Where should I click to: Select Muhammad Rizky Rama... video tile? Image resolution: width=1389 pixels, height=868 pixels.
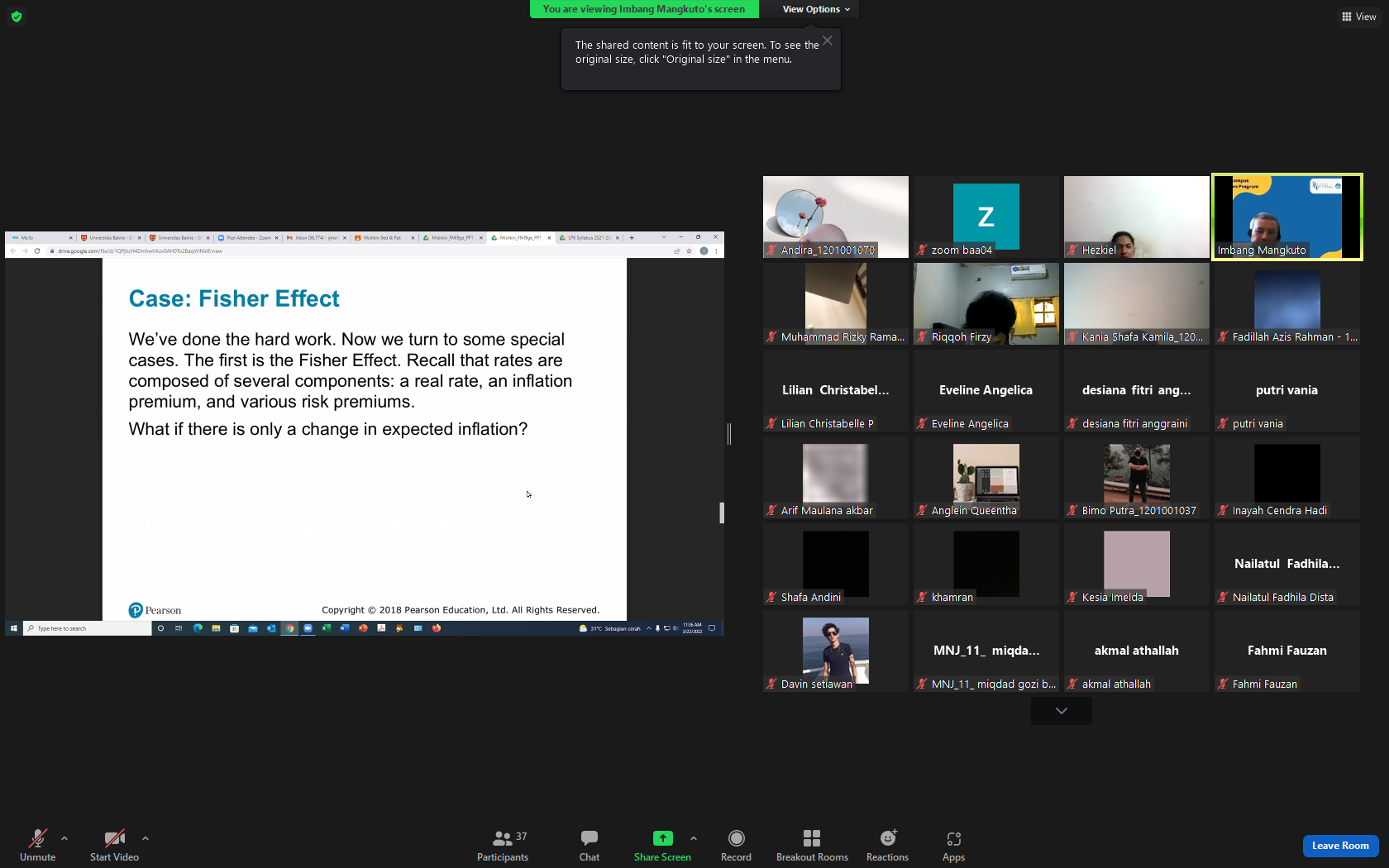tap(835, 303)
